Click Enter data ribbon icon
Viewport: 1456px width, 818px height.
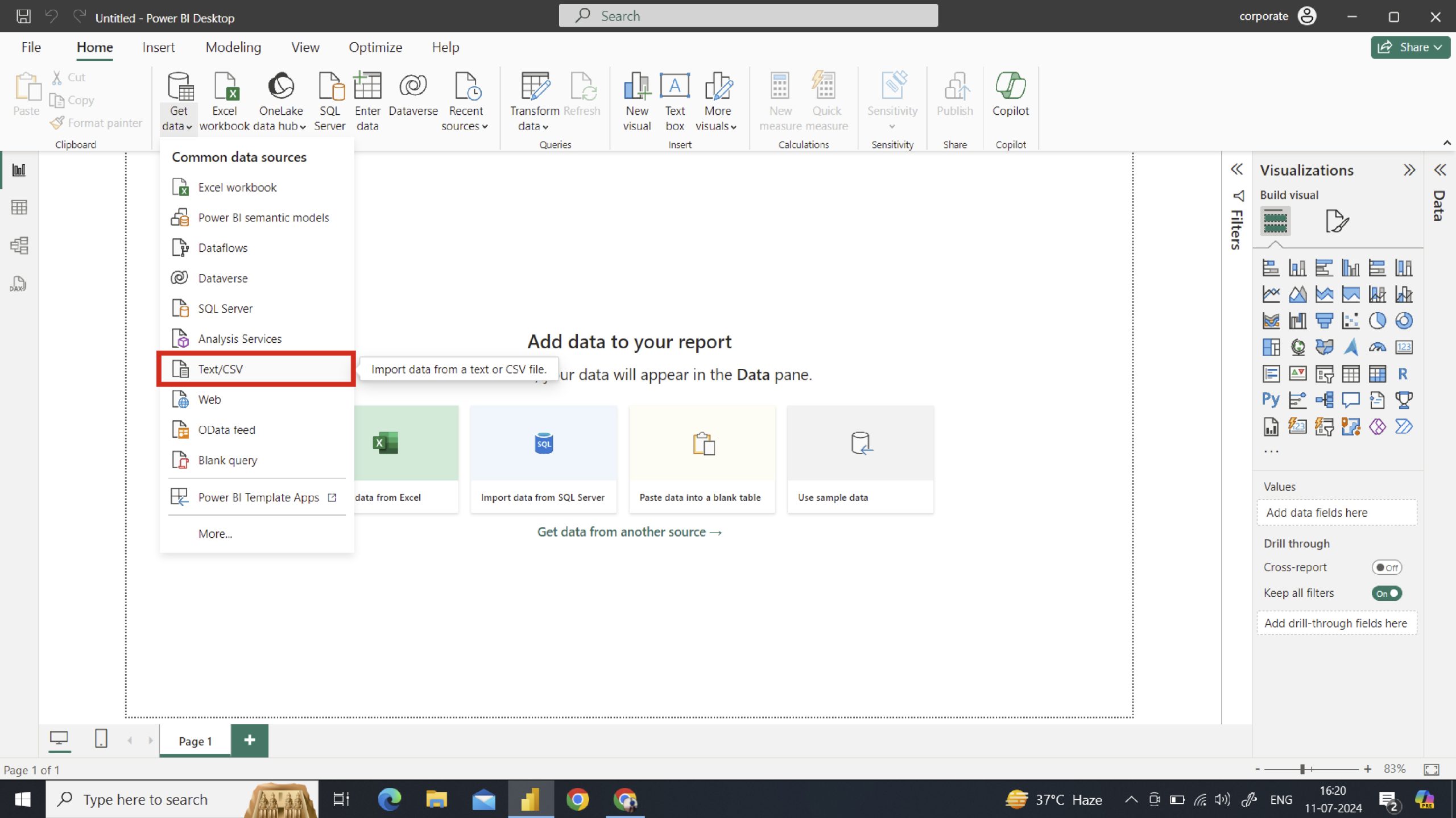coord(367,102)
